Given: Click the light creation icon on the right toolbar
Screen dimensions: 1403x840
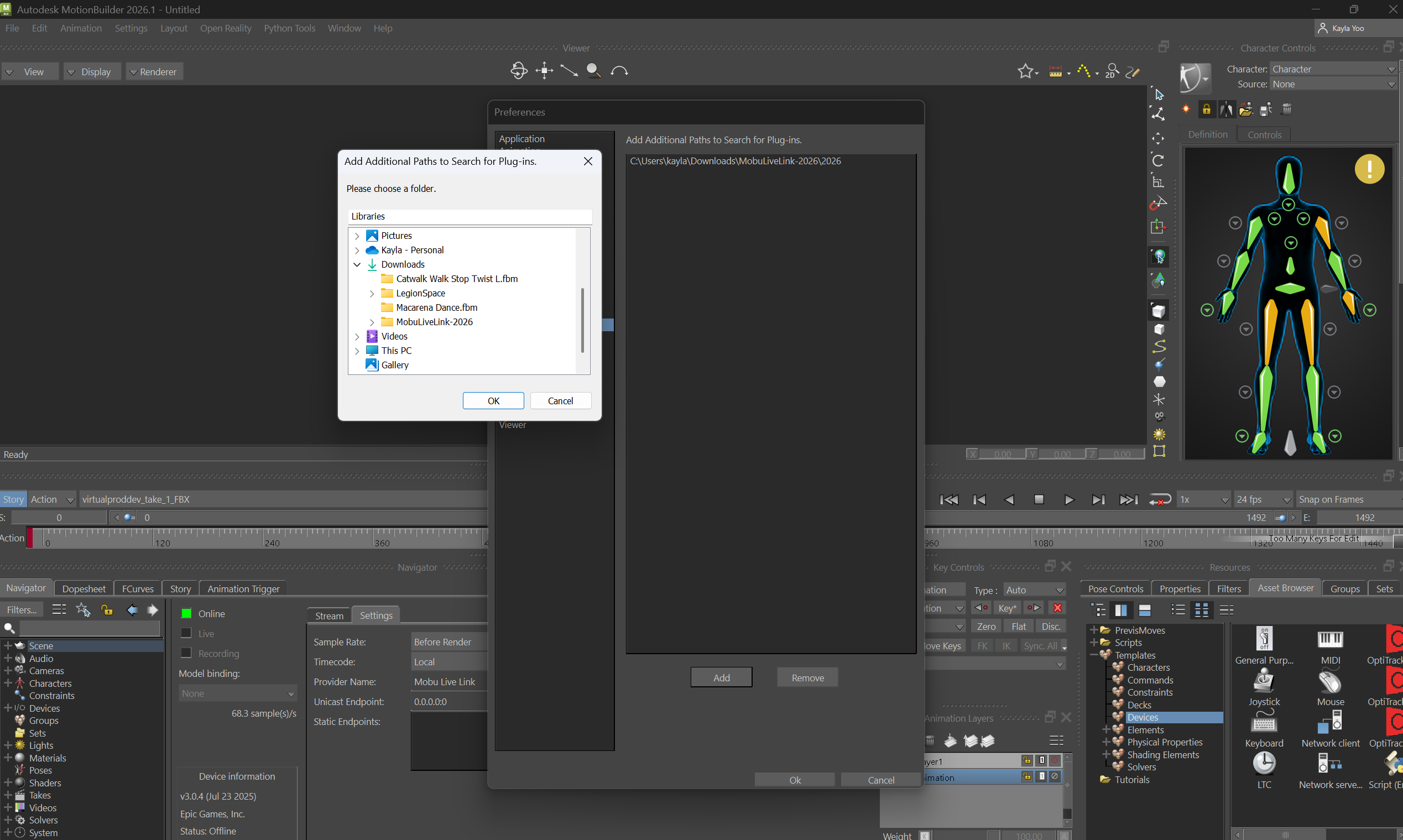Looking at the screenshot, I should [x=1160, y=434].
